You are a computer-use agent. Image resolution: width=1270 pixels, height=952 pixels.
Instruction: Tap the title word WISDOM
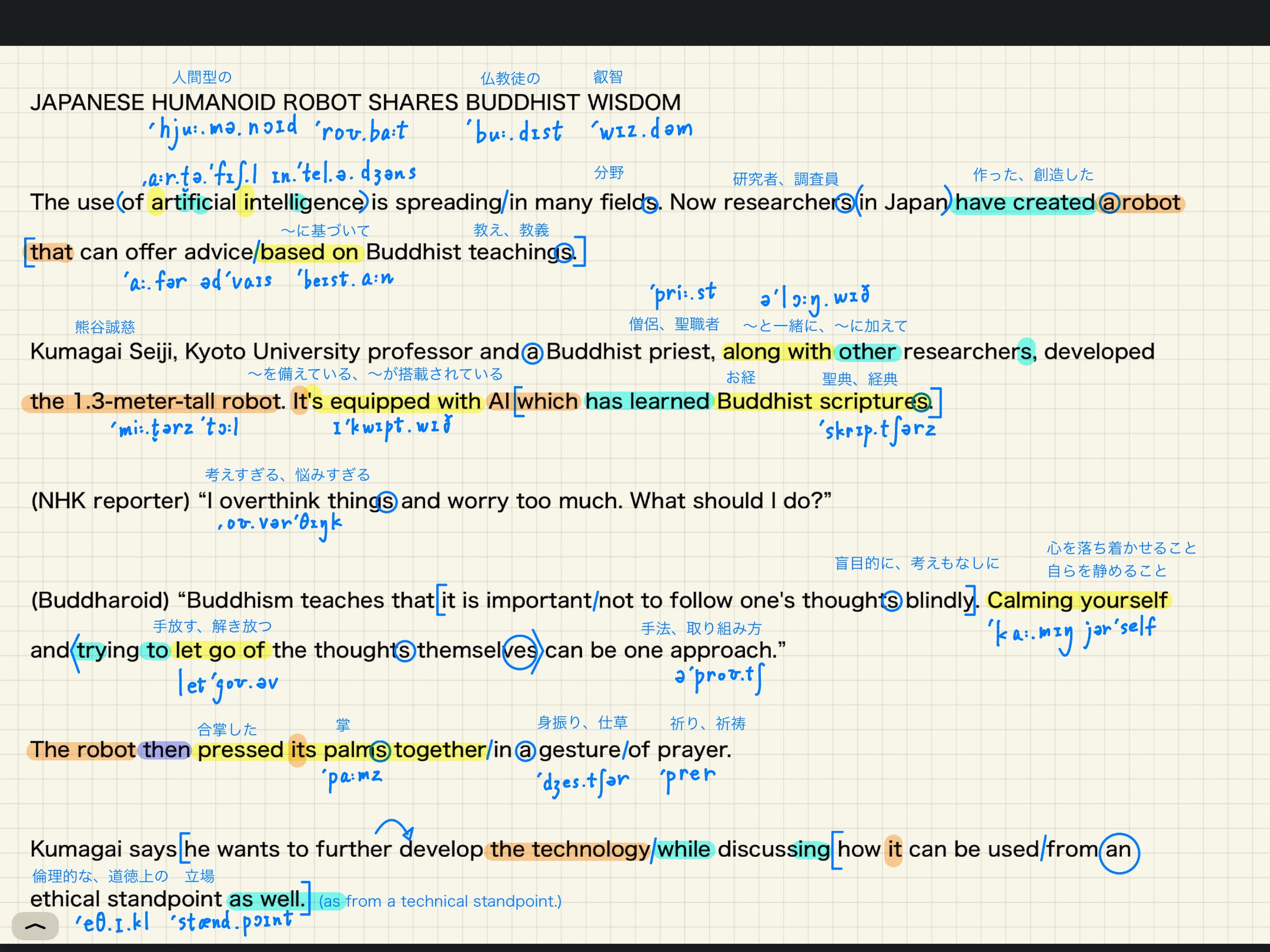(x=634, y=103)
